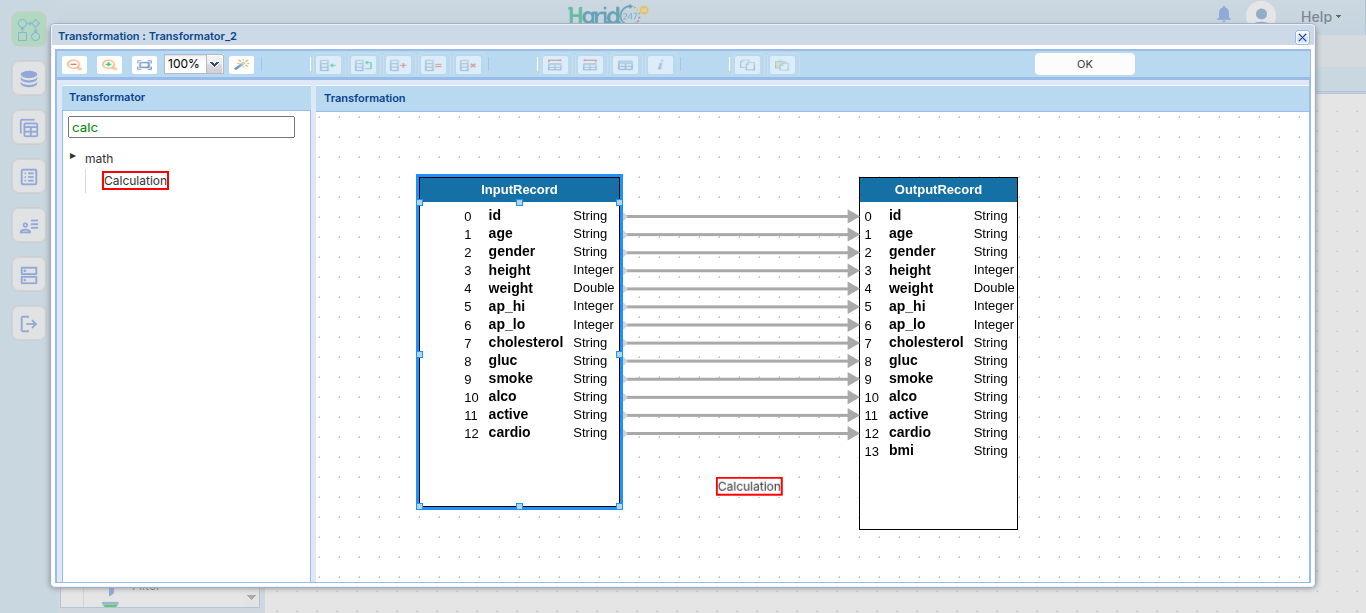Viewport: 1366px width, 613px height.
Task: Click the notification bell icon
Action: tap(1224, 14)
